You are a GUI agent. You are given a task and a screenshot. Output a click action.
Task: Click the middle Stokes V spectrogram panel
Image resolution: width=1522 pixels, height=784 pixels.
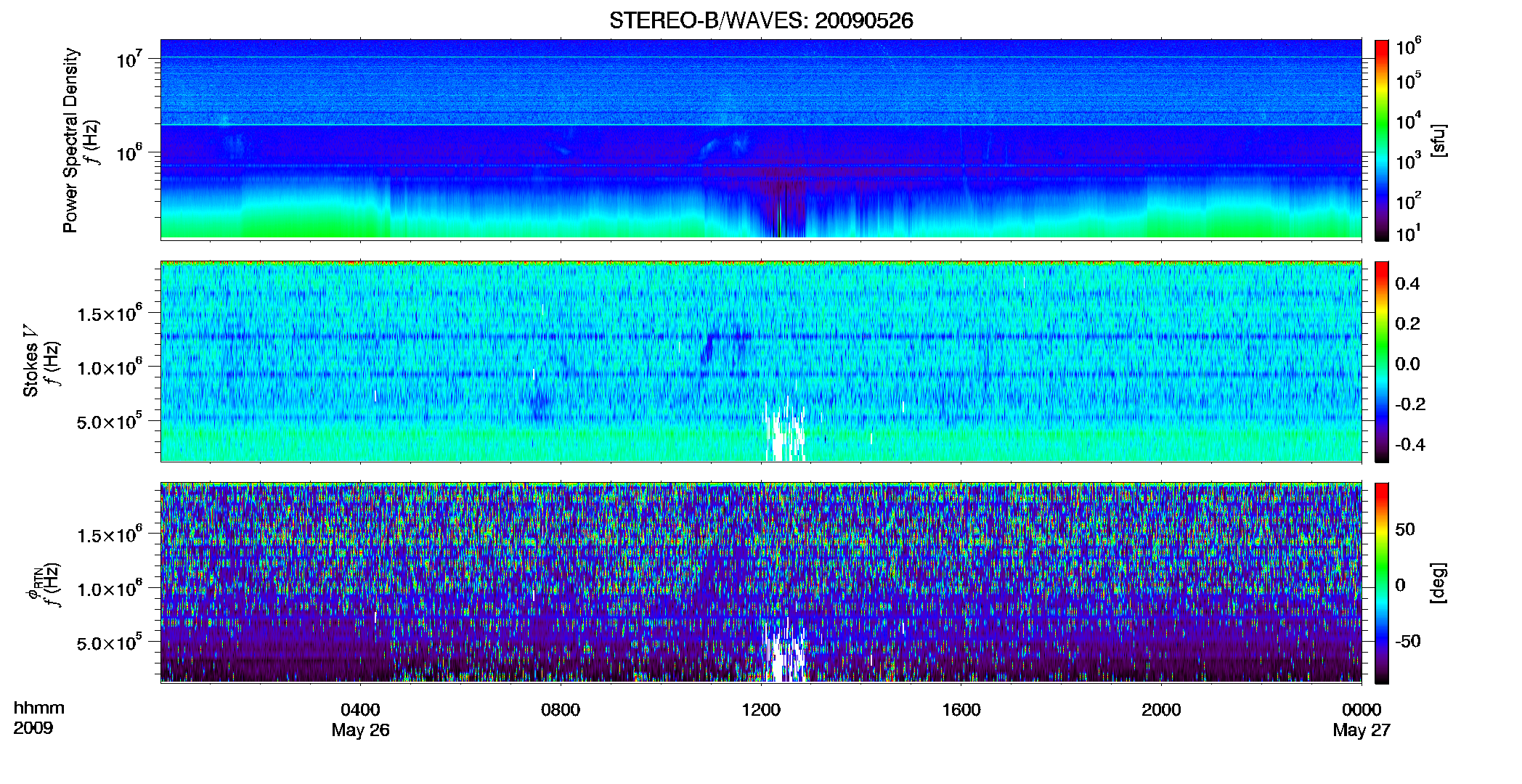click(761, 361)
